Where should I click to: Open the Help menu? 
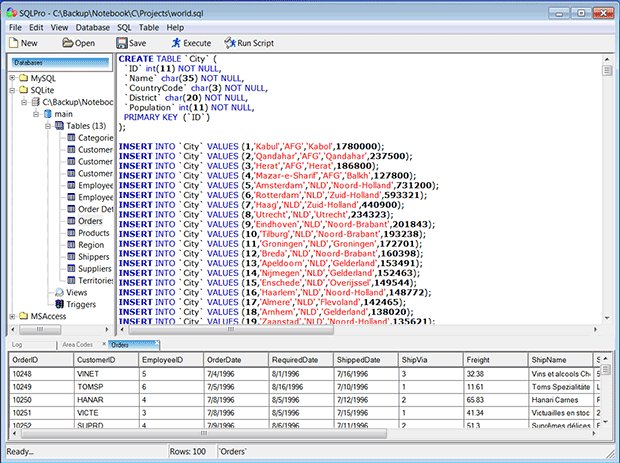[x=175, y=28]
